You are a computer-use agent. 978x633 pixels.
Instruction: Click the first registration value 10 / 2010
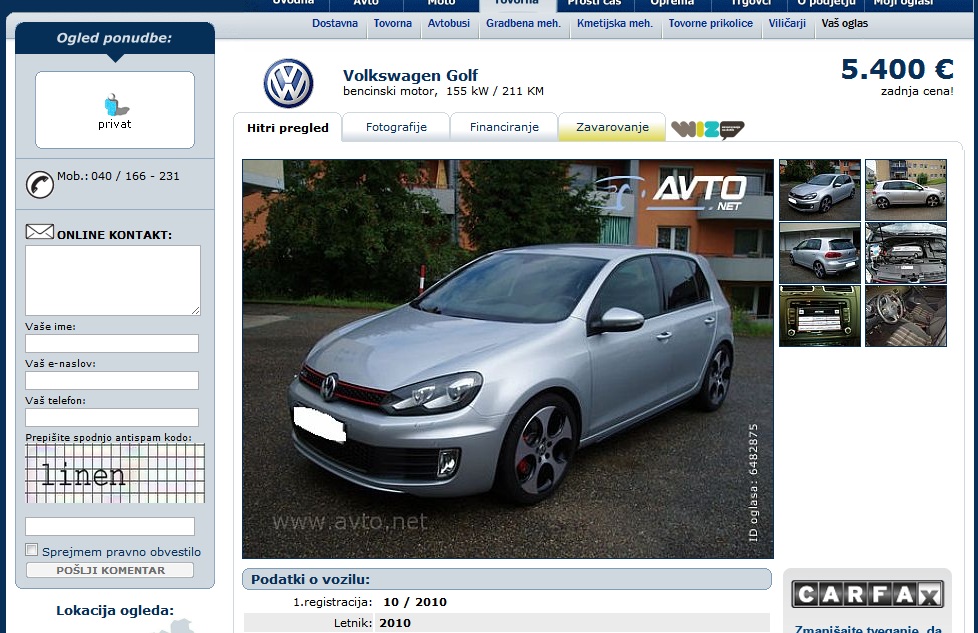click(415, 602)
